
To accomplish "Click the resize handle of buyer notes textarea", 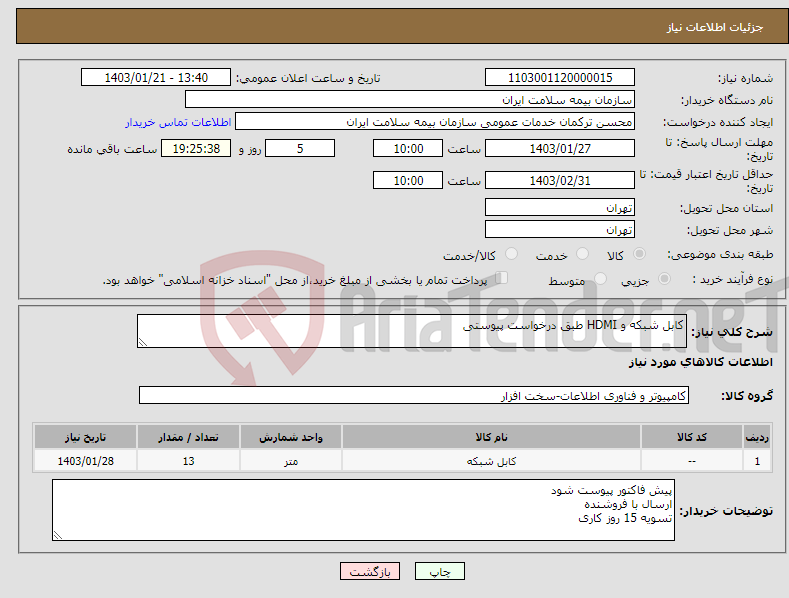I will (58, 536).
